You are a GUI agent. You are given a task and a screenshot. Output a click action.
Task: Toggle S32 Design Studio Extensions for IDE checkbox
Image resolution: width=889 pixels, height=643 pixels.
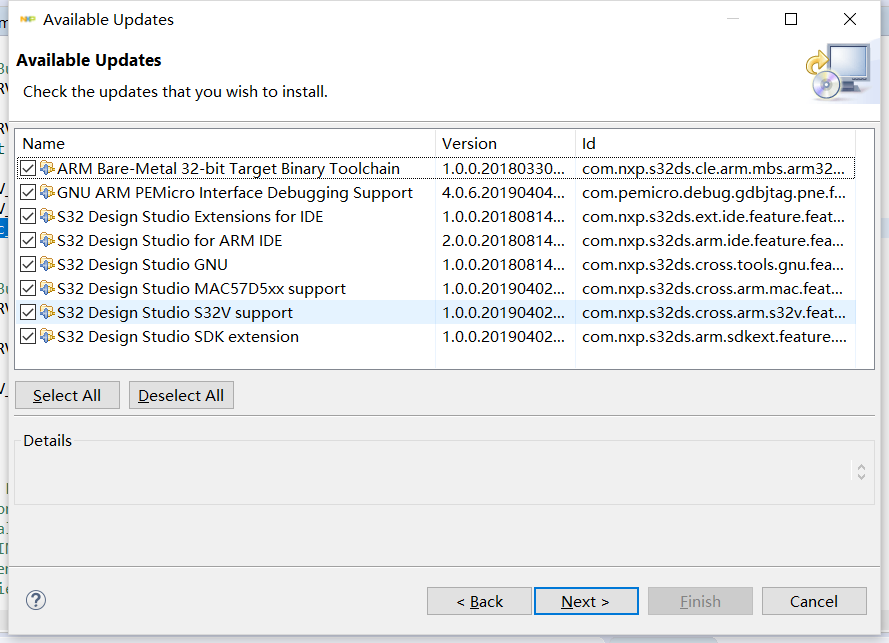(x=28, y=217)
